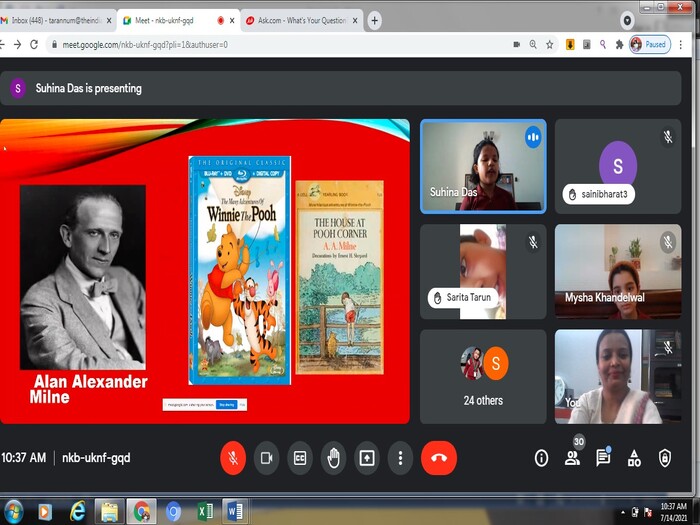
Task: Unmute the microphone button
Action: pyautogui.click(x=233, y=458)
